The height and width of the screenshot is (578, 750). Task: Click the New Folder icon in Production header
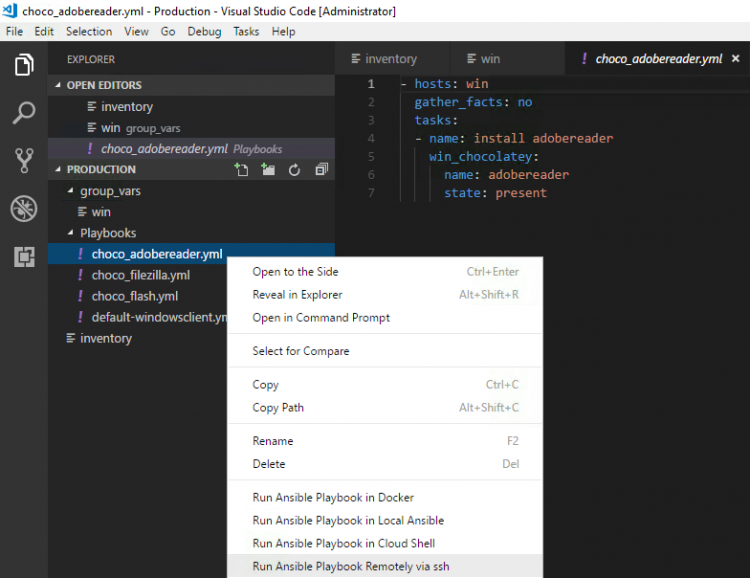pyautogui.click(x=268, y=169)
